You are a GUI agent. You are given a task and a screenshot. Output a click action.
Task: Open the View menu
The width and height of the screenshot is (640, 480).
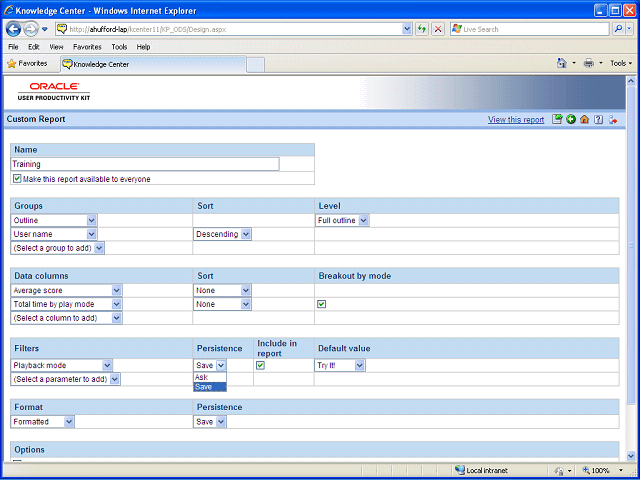pyautogui.click(x=56, y=47)
